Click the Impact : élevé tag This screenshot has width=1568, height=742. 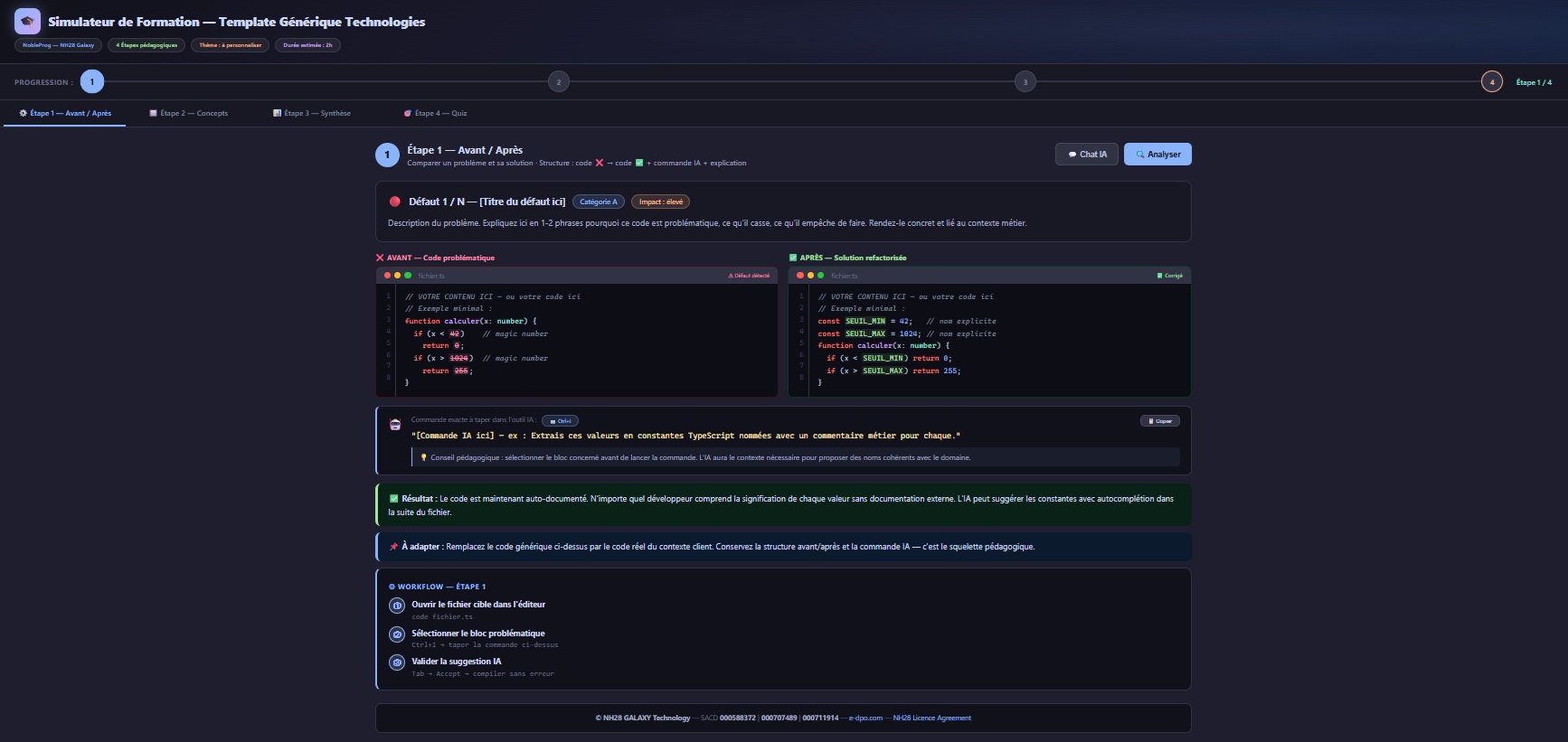coord(661,202)
